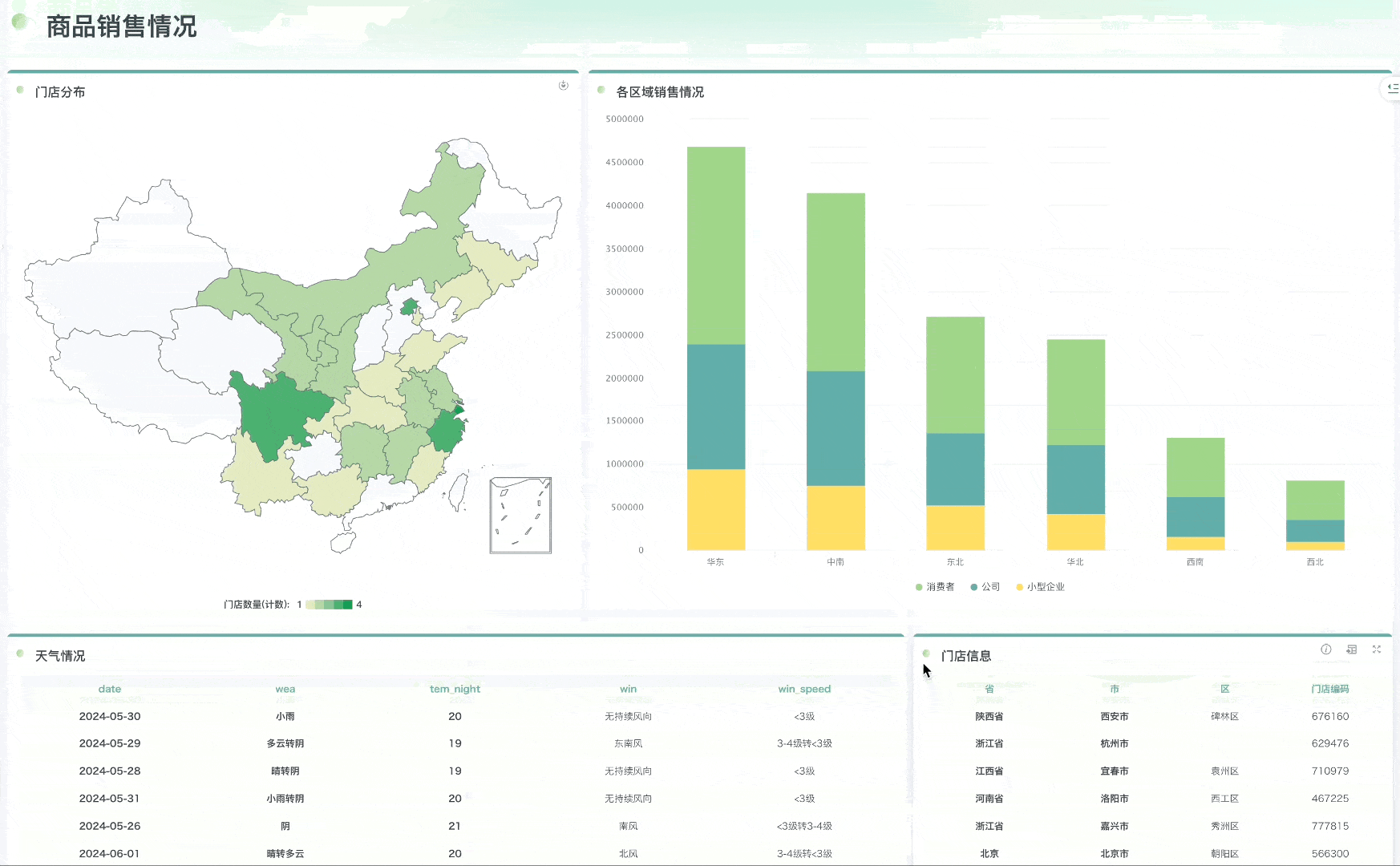Toggle the 小型企业 legend item

[x=1041, y=587]
